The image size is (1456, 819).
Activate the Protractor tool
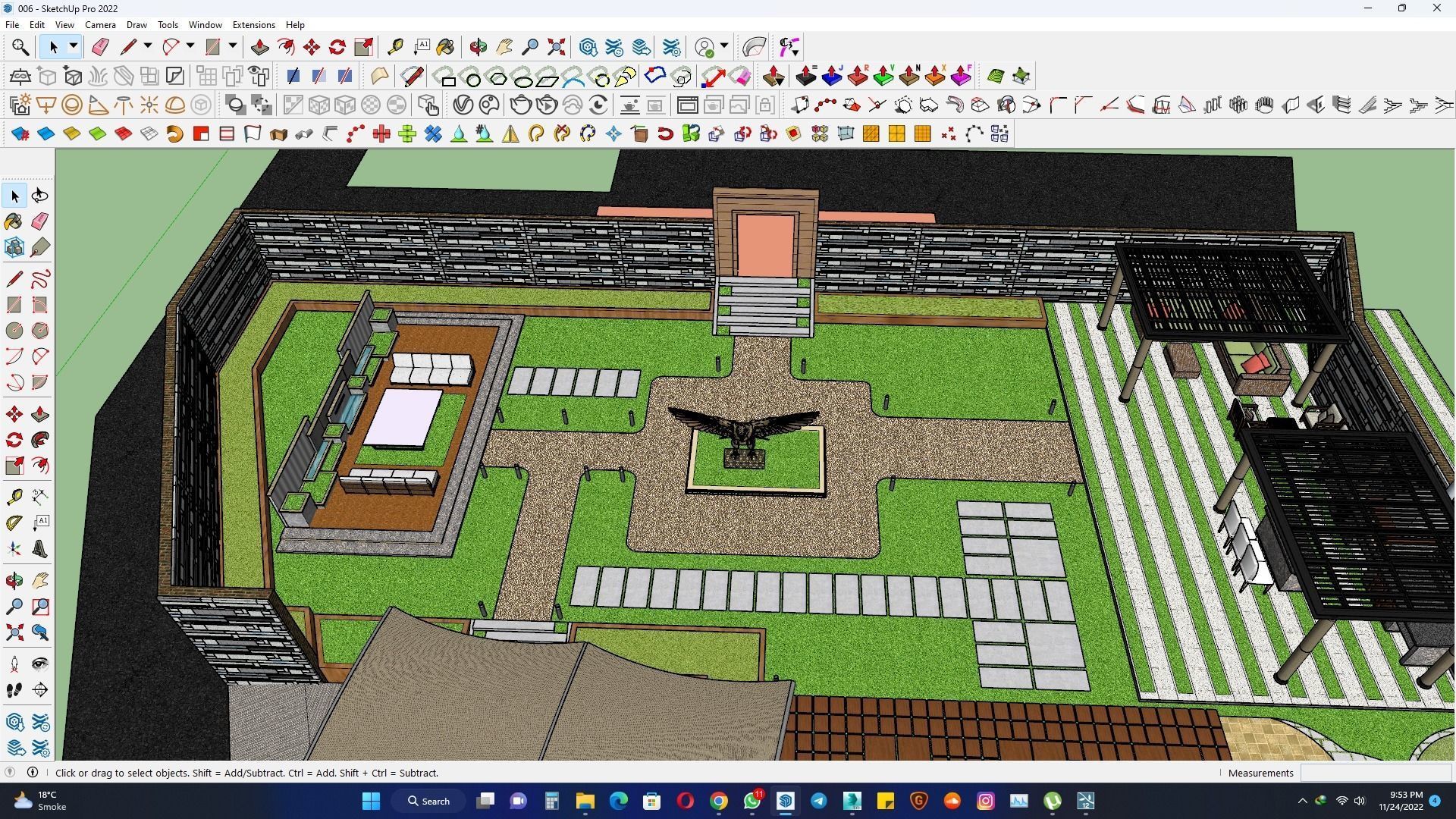pos(14,522)
